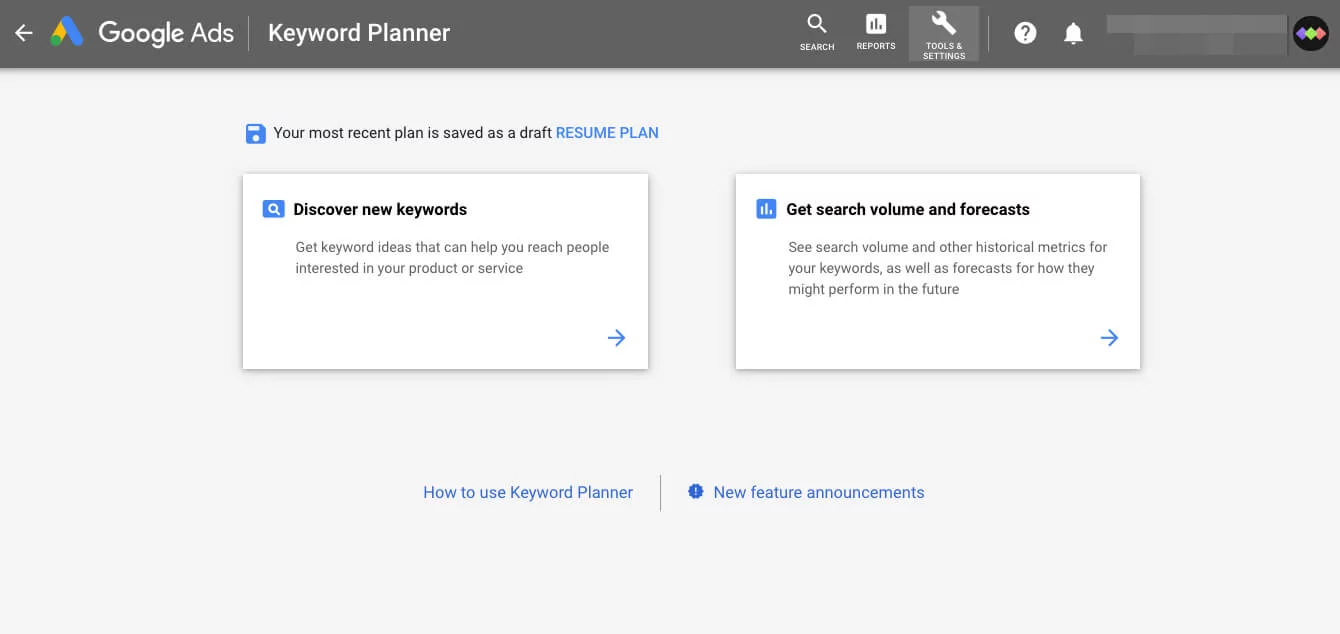The height and width of the screenshot is (634, 1340).
Task: Click the blurred account name area
Action: point(1196,33)
